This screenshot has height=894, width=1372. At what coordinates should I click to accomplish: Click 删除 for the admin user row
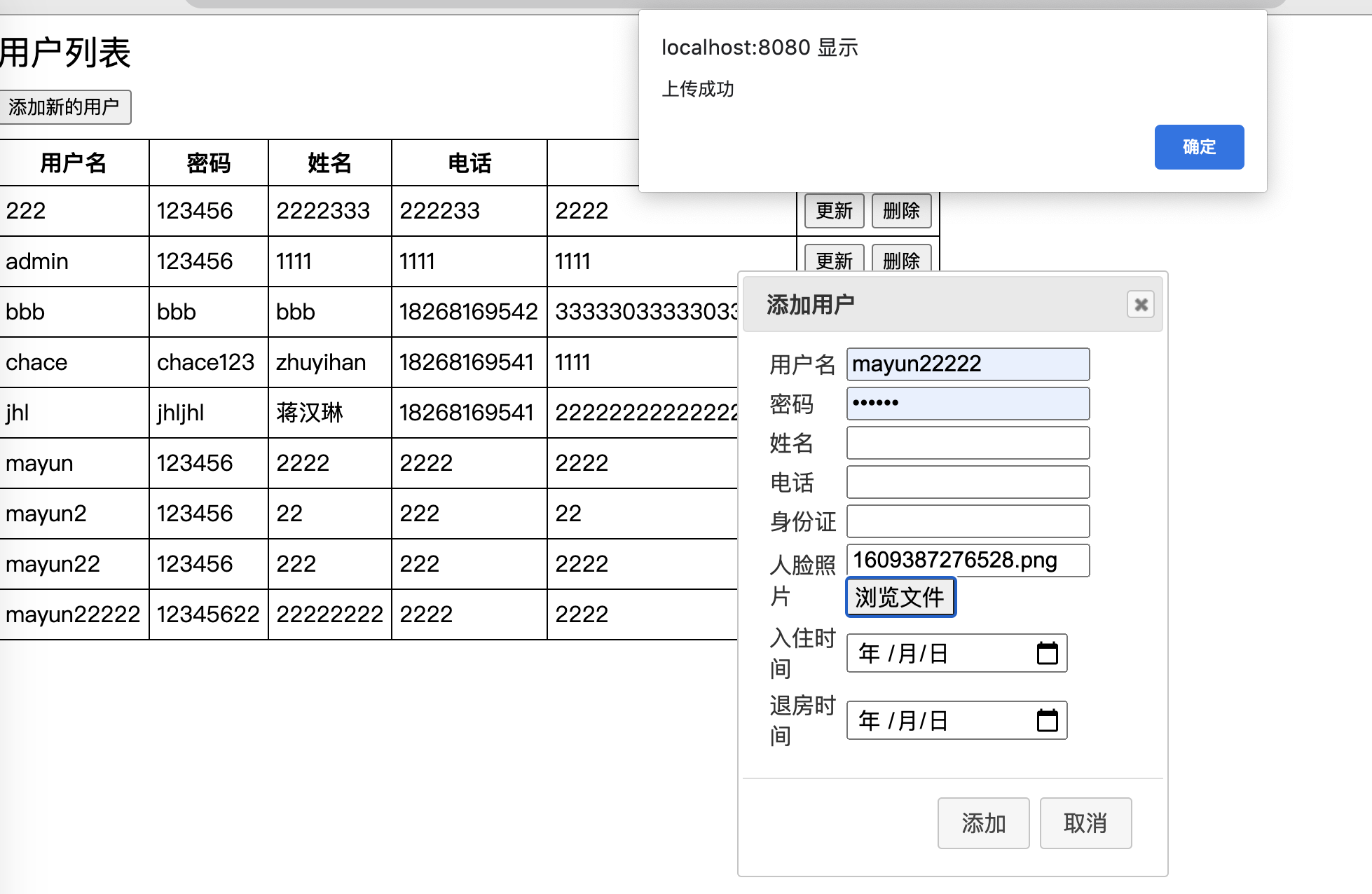click(900, 260)
